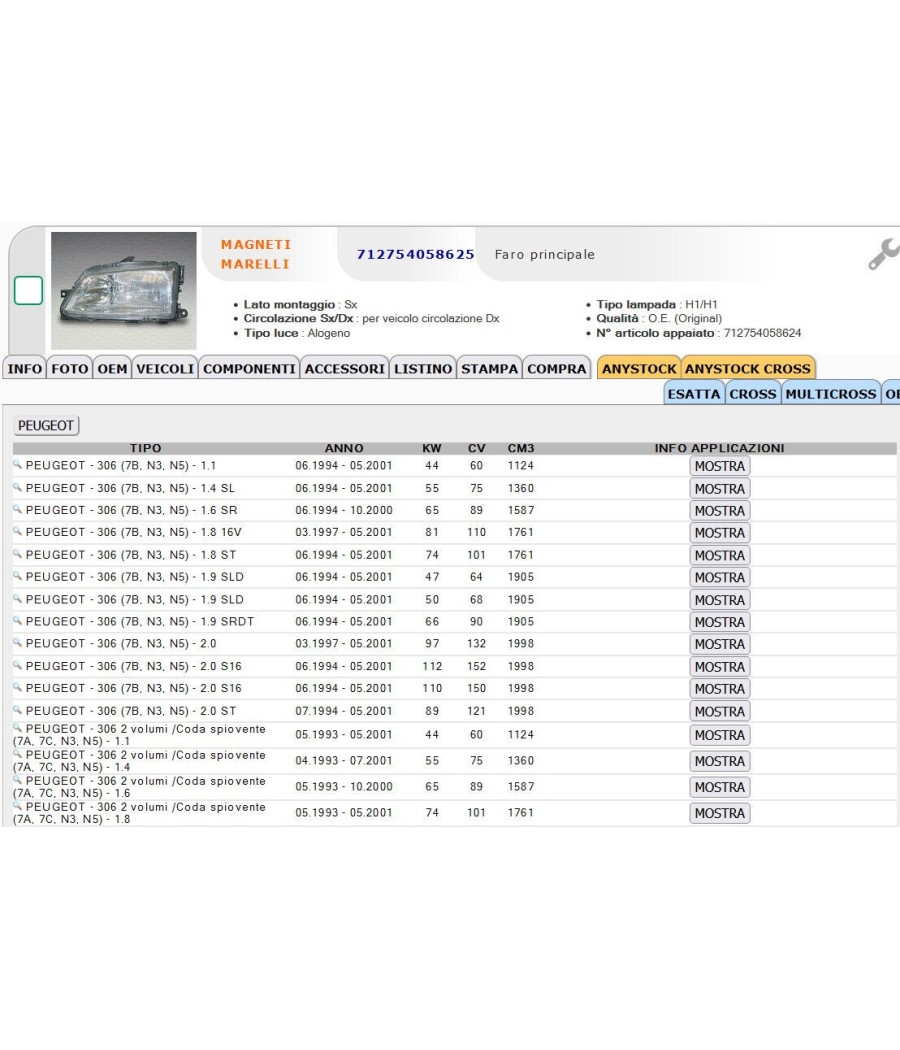Screen dimensions: 900x1050
Task: Click the wrench tool icon
Action: [884, 254]
